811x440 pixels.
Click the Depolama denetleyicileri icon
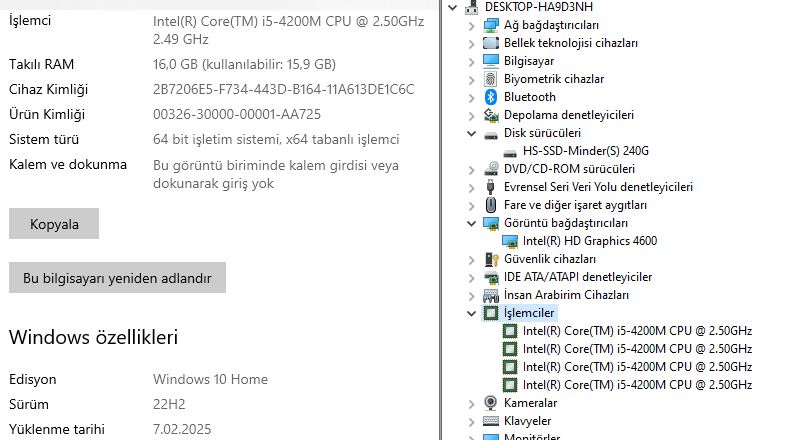click(x=490, y=115)
